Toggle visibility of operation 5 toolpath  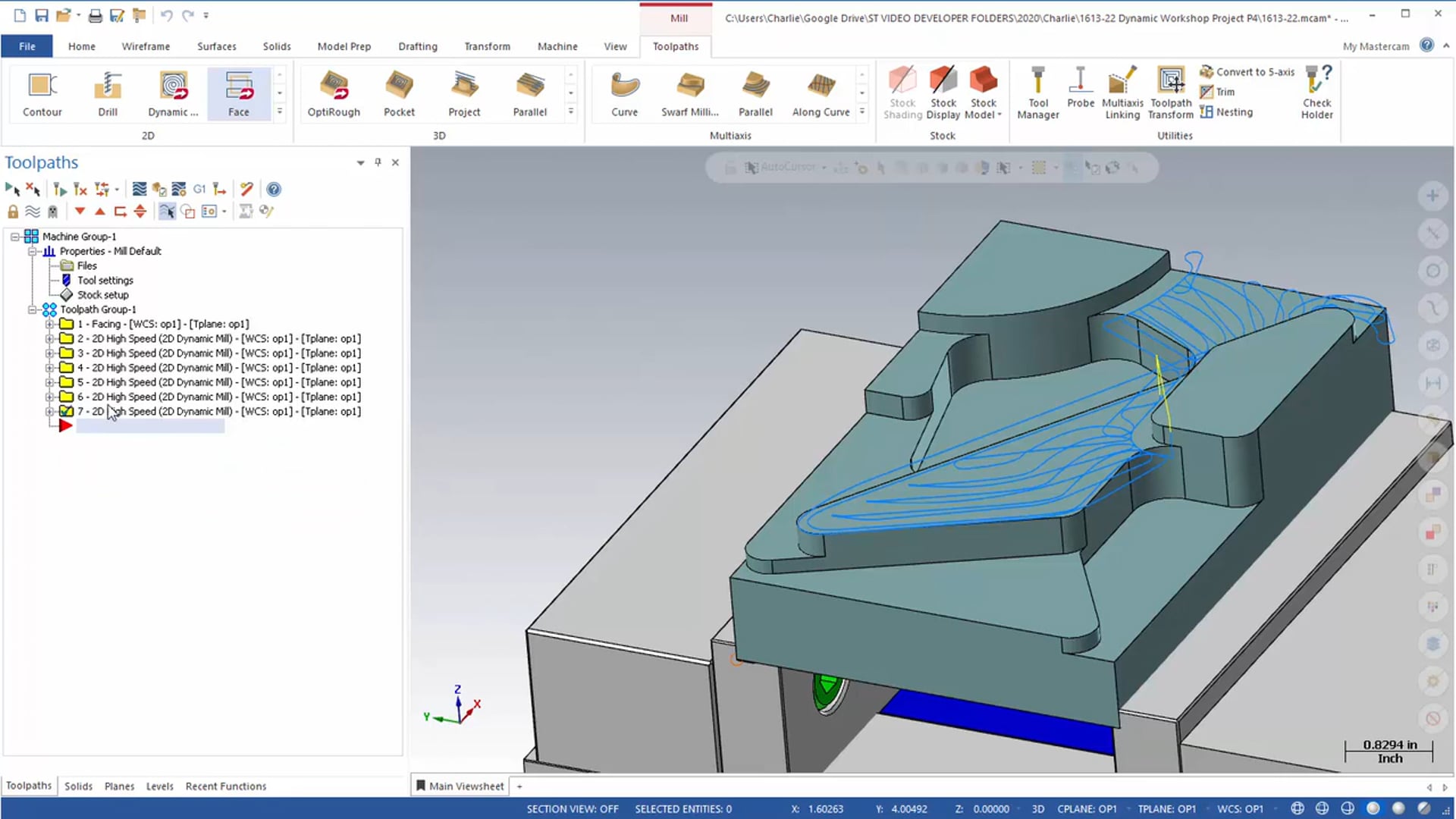click(66, 382)
